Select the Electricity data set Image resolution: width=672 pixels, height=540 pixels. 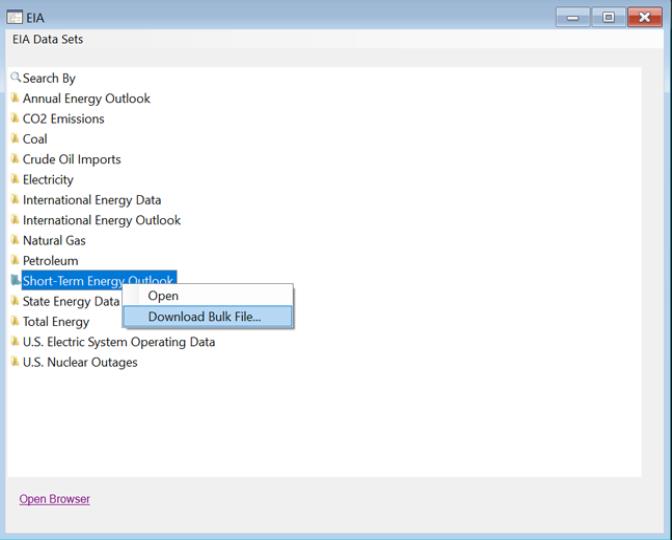coord(48,180)
